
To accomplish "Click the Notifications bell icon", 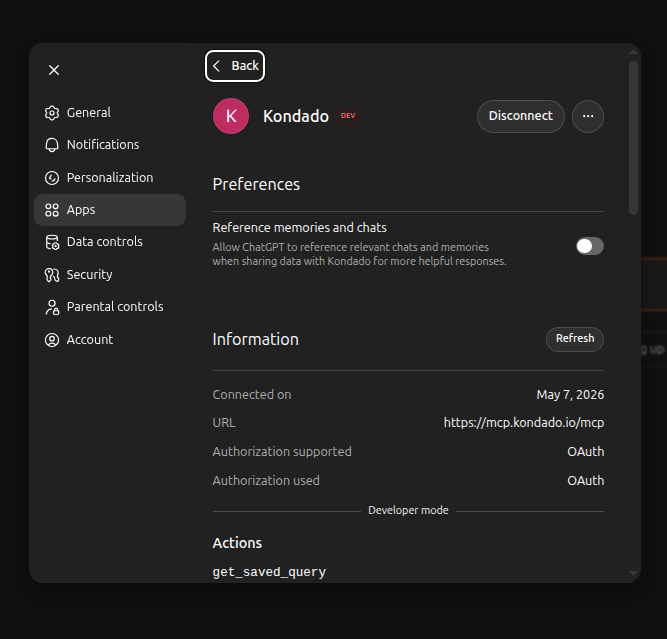I will 52,145.
